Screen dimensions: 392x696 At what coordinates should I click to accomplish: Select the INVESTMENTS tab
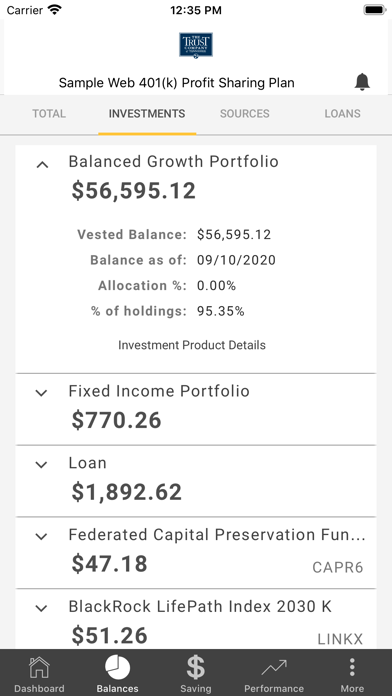147,114
